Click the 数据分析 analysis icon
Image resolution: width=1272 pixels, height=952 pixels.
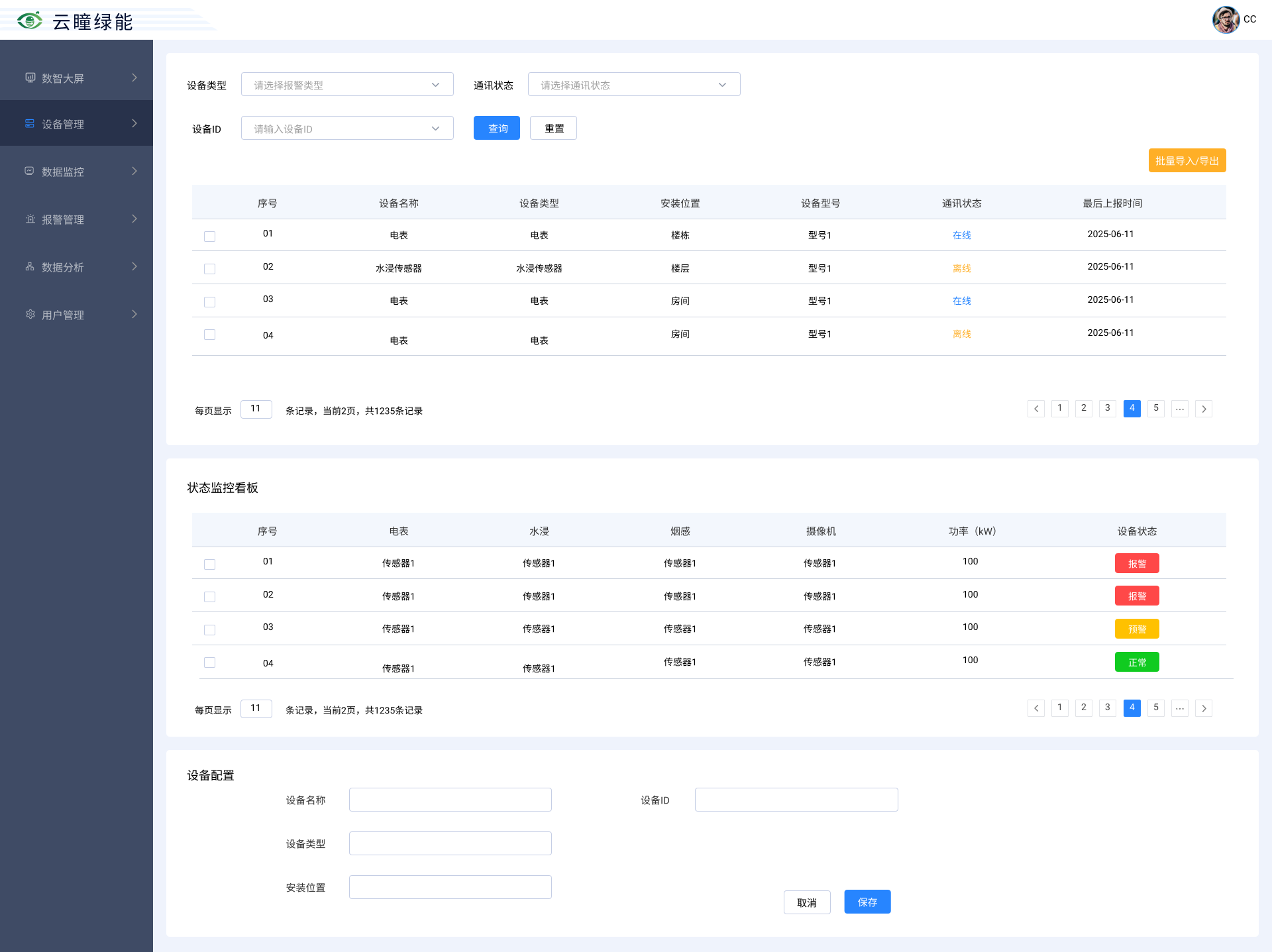point(30,266)
